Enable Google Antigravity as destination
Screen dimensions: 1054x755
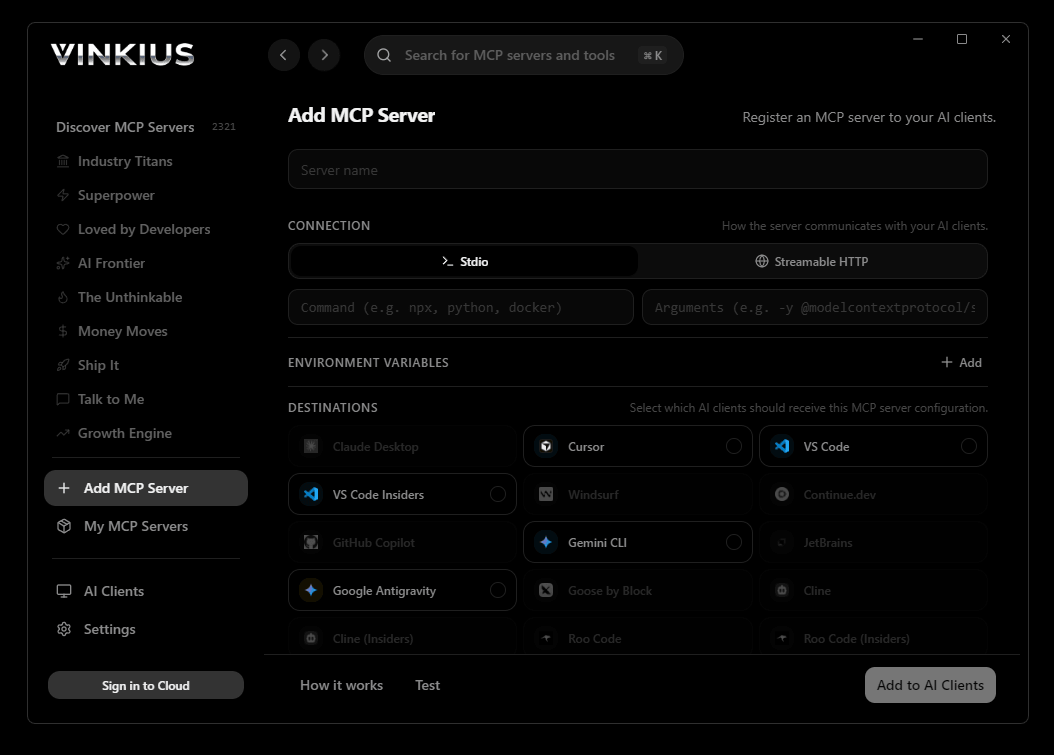tap(497, 590)
